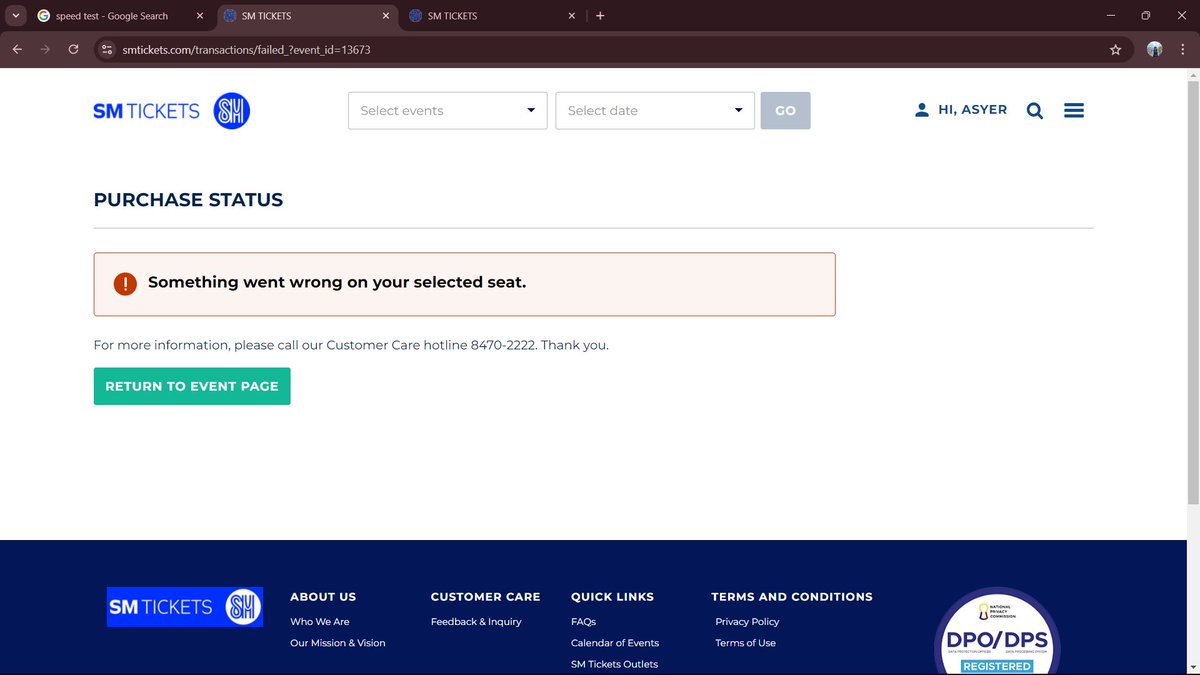The width and height of the screenshot is (1200, 675).
Task: Click the QUICK LINKS footer heading
Action: [612, 597]
